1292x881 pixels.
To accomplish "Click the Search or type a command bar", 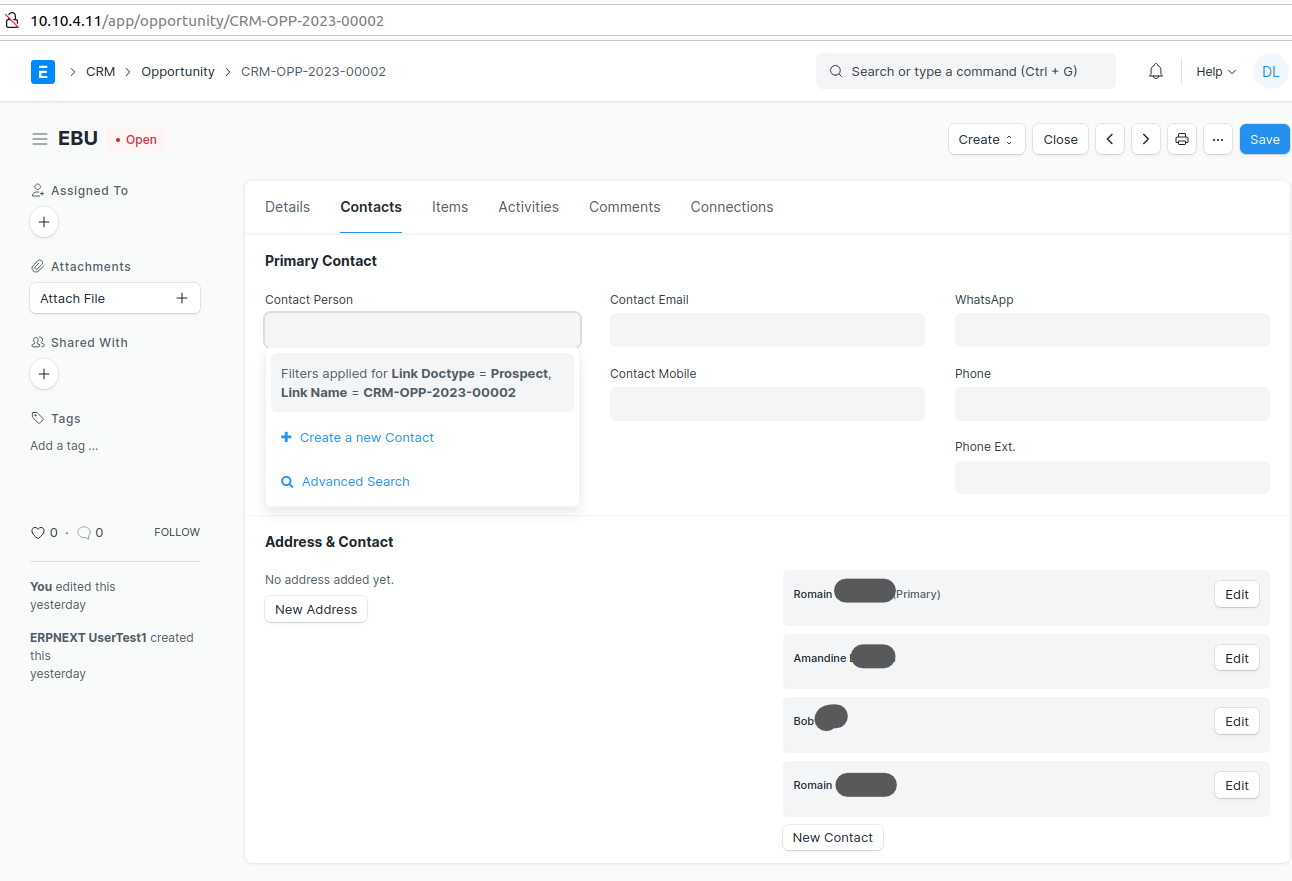I will [x=965, y=71].
